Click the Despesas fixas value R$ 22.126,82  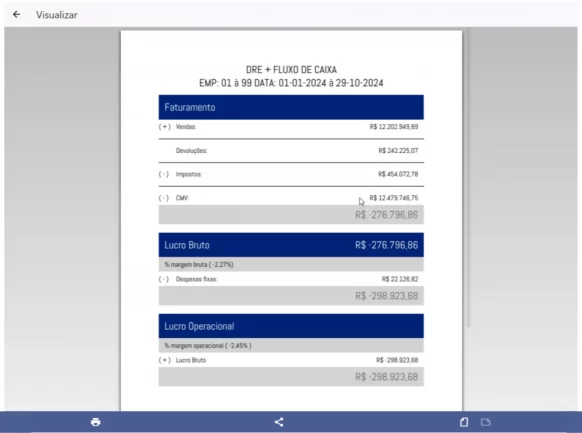[x=400, y=279]
